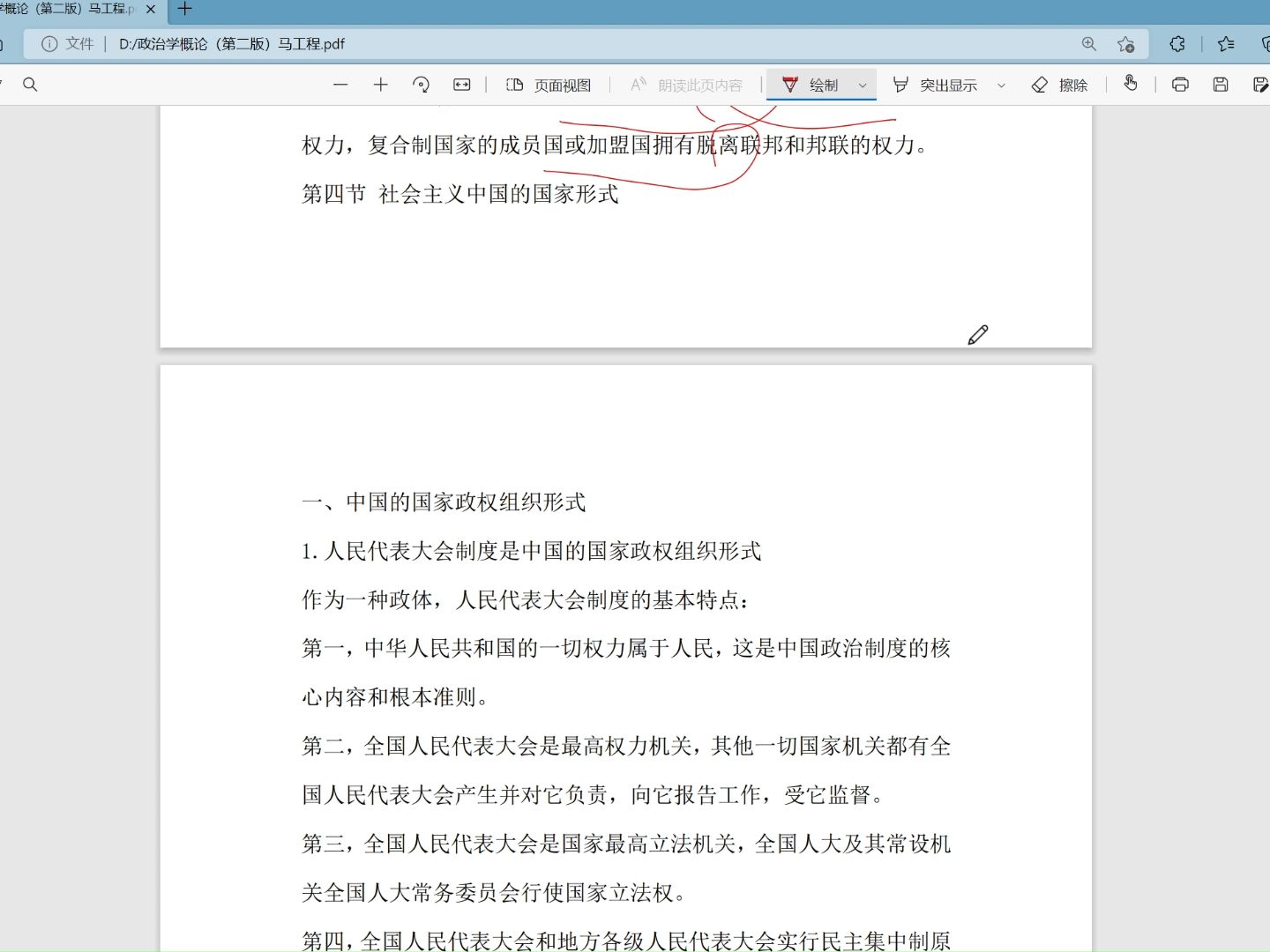1270x952 pixels.
Task: Toggle the 突出显示 highlight tool
Action: tap(935, 85)
